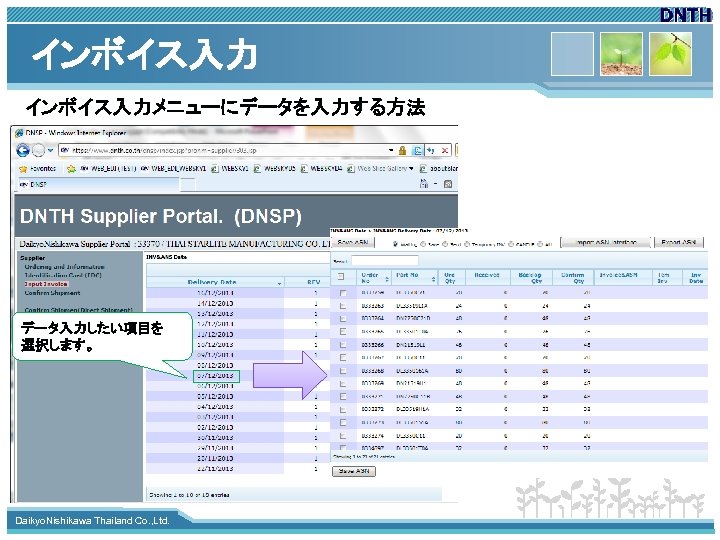
Task: Click Save ASN button below the table
Action: [x=354, y=471]
